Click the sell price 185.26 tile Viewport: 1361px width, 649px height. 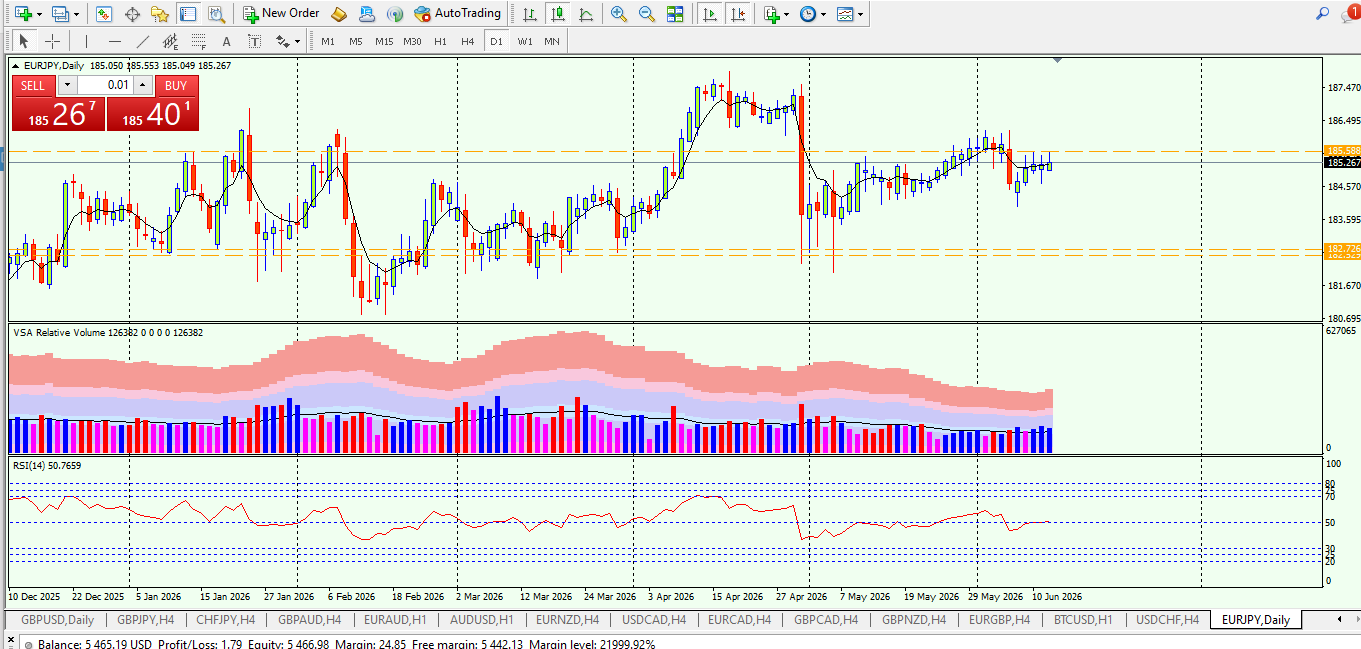tap(58, 113)
